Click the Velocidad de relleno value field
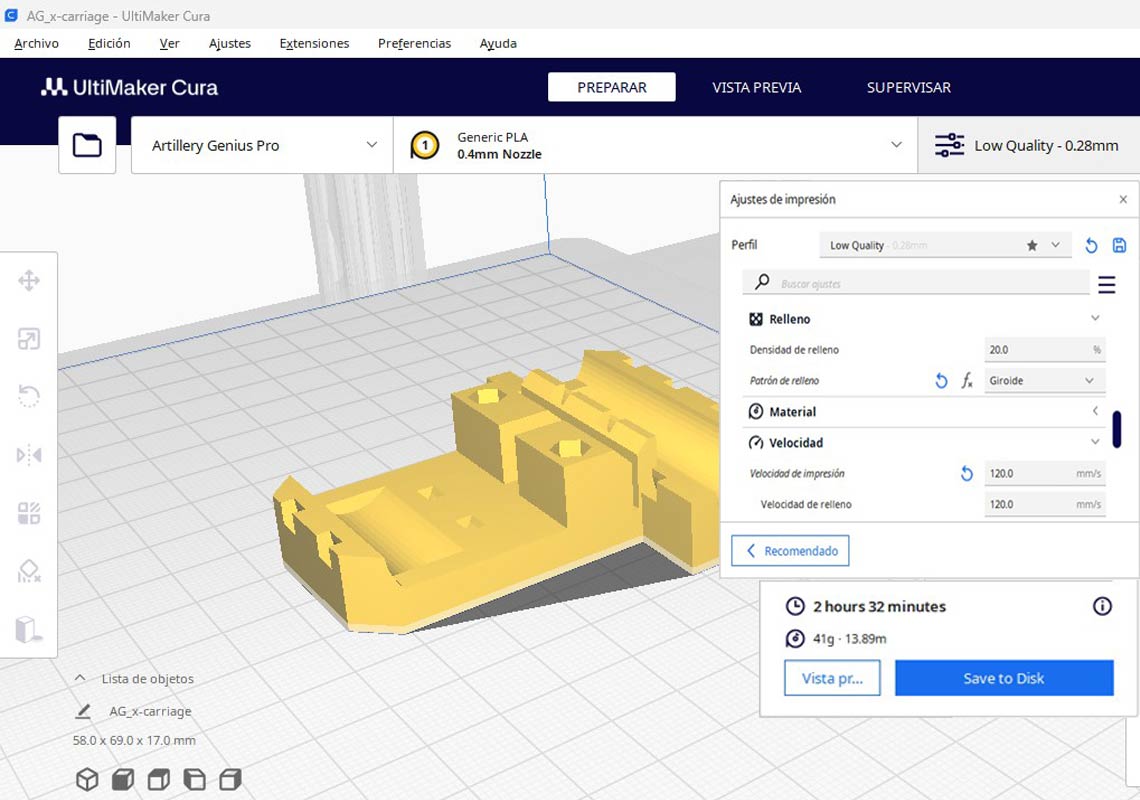1140x800 pixels. click(x=1045, y=504)
